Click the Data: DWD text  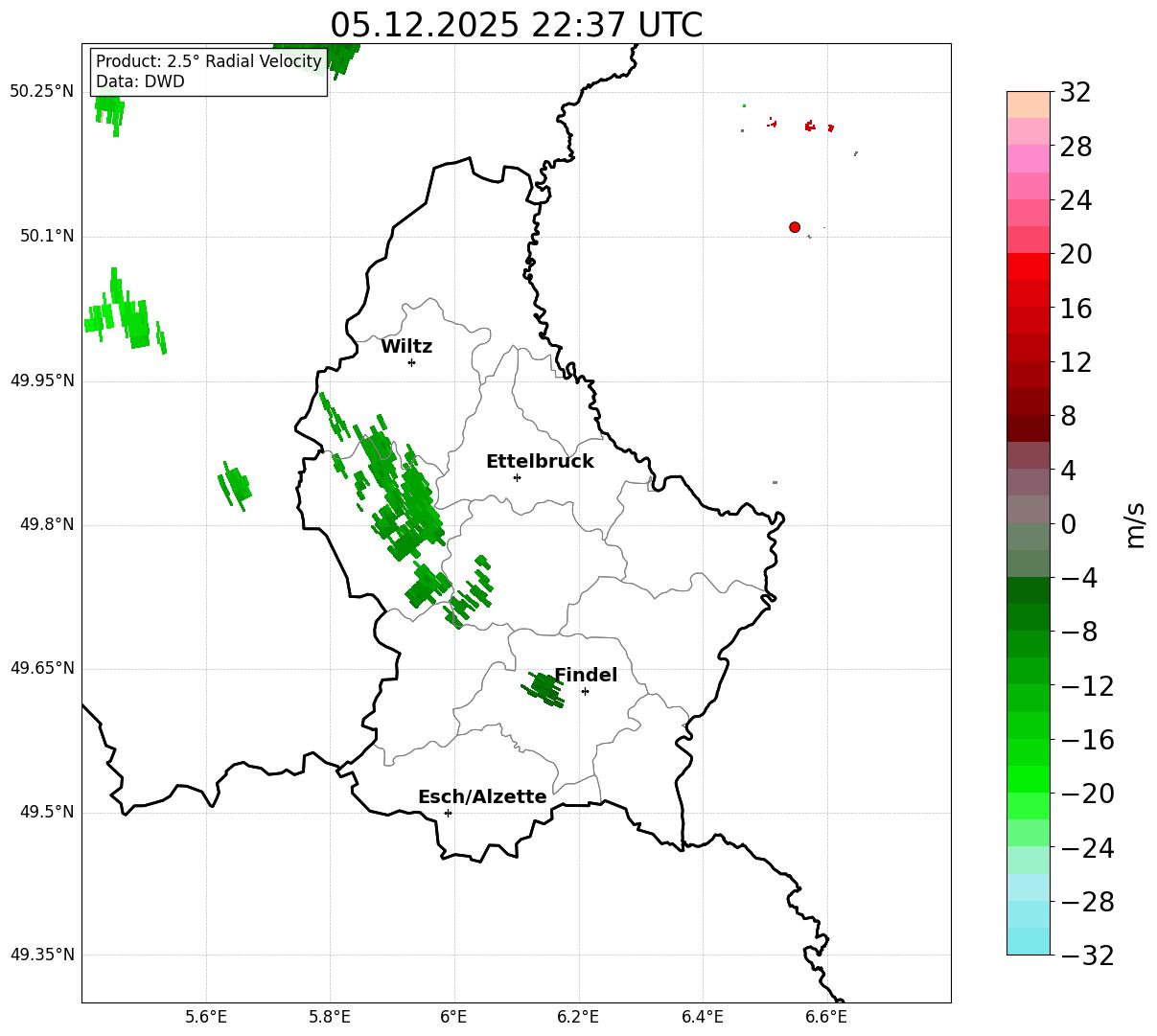(x=140, y=82)
